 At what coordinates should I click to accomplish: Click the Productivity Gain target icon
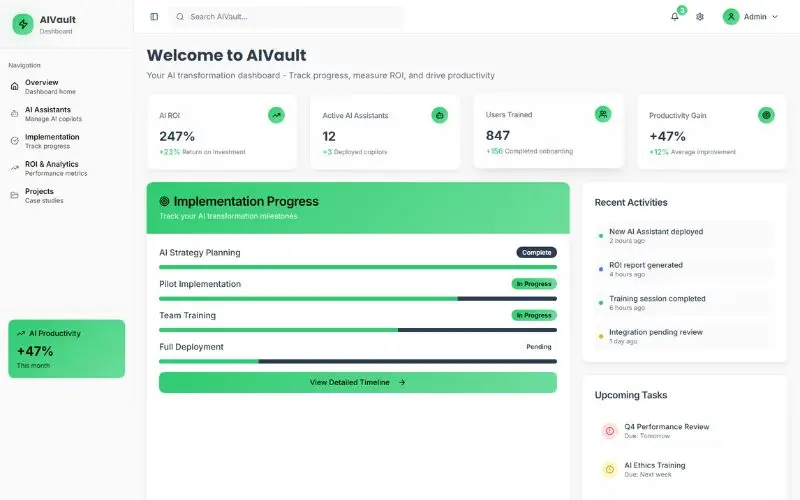tap(766, 115)
